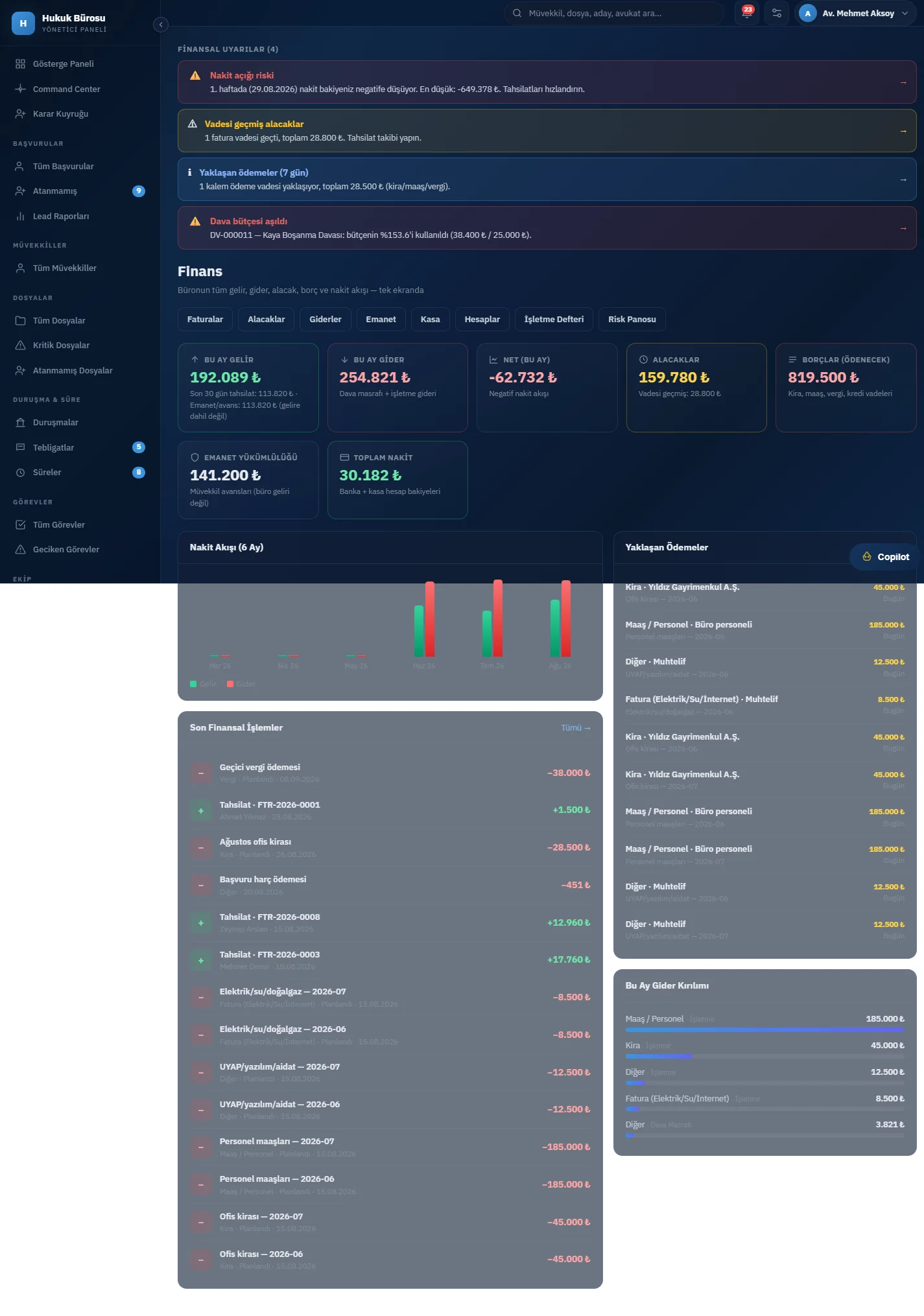This screenshot has height=1316, width=924.
Task: Click the Vadesi geçmiş alacaklar alert
Action: (x=547, y=131)
